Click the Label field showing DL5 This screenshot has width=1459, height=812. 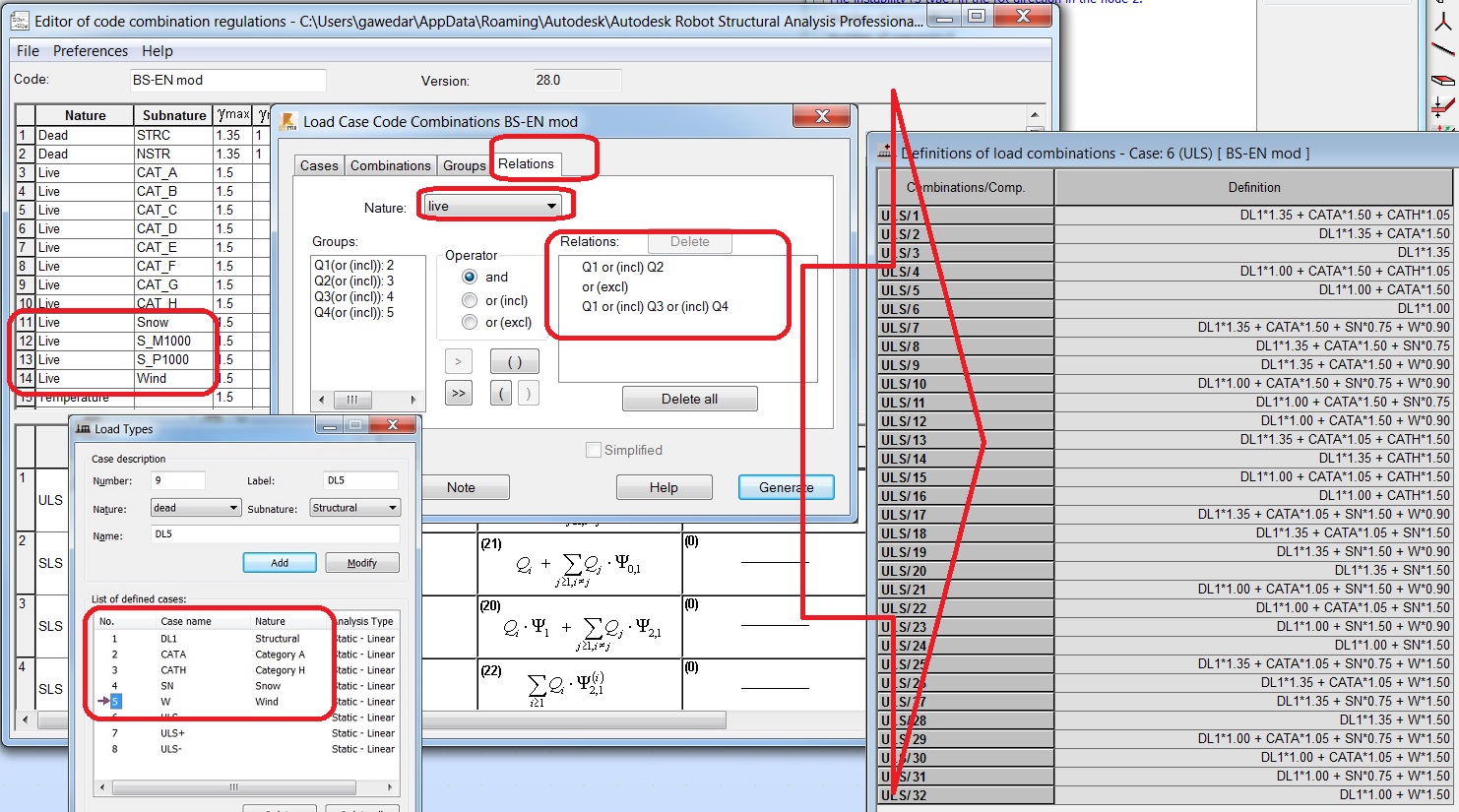point(360,480)
